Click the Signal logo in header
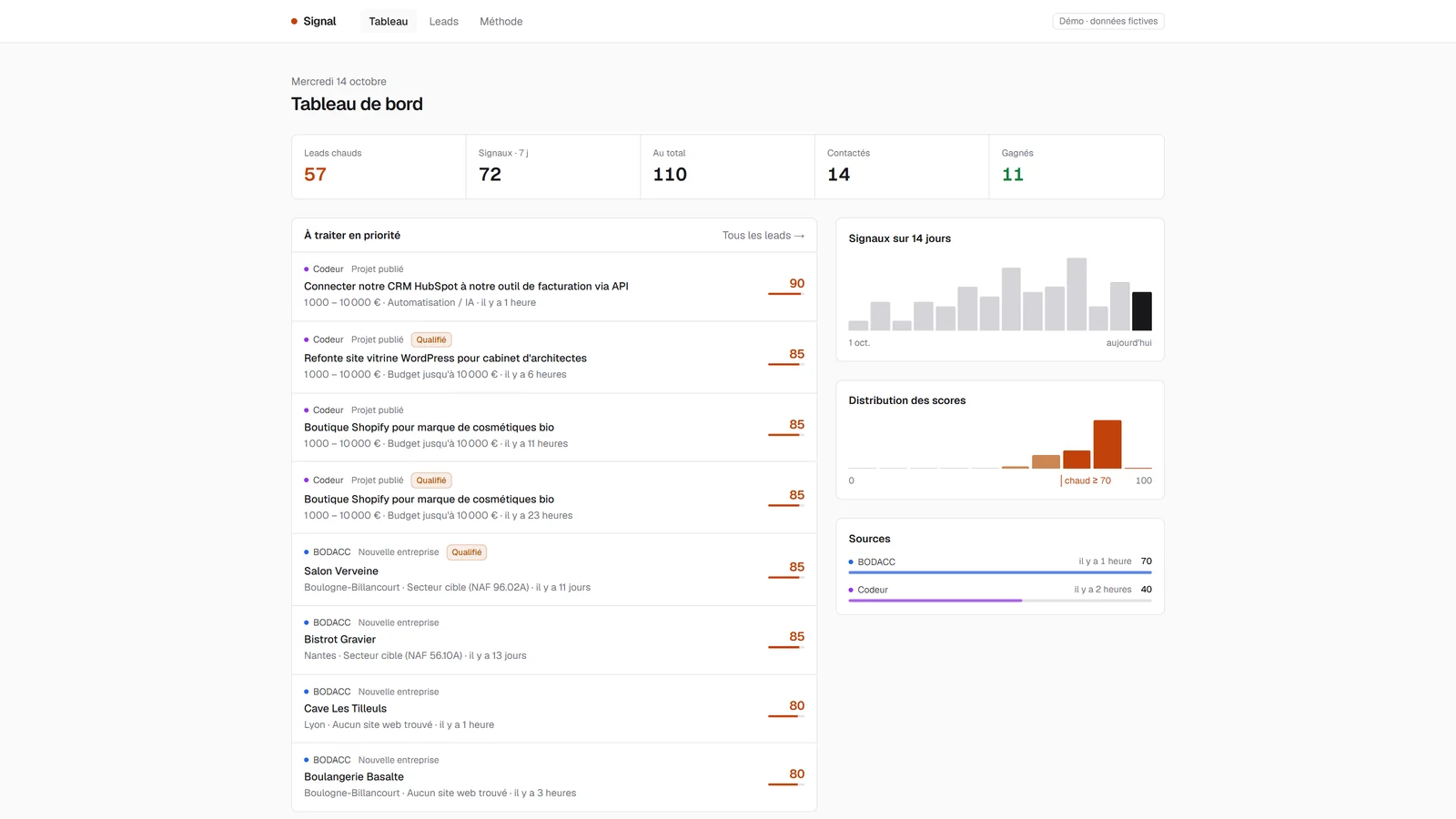Screen dimensions: 1456x819 coord(313,21)
